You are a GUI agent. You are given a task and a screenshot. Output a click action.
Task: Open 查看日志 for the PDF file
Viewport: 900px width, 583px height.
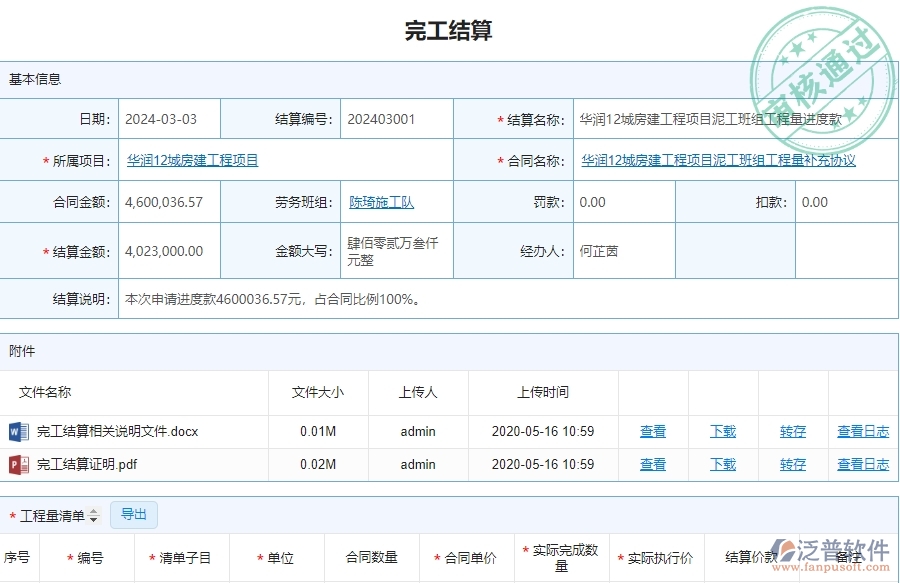pyautogui.click(x=863, y=464)
